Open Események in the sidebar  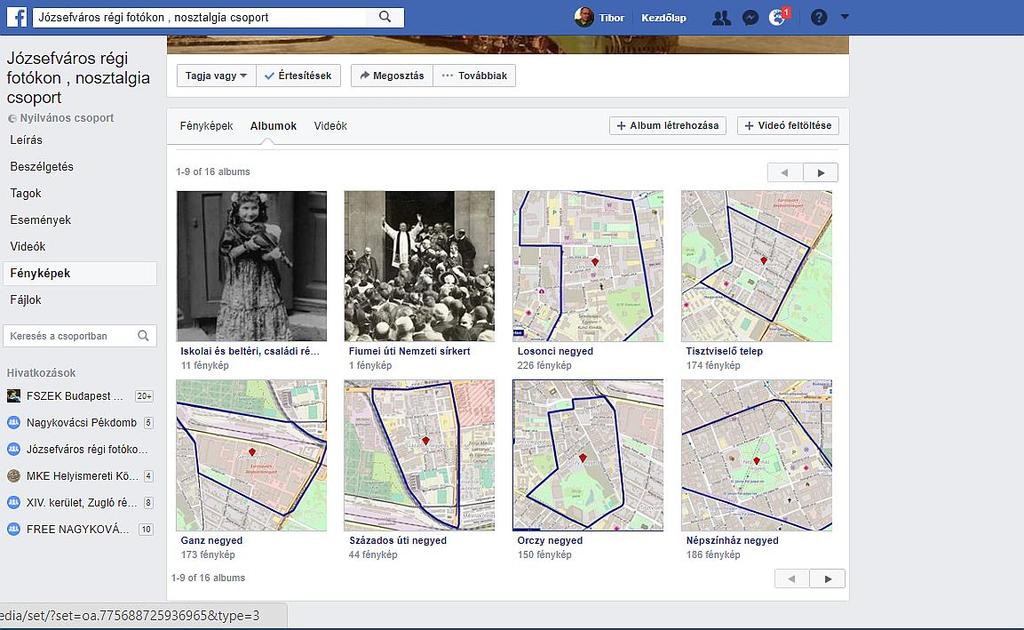(x=40, y=220)
